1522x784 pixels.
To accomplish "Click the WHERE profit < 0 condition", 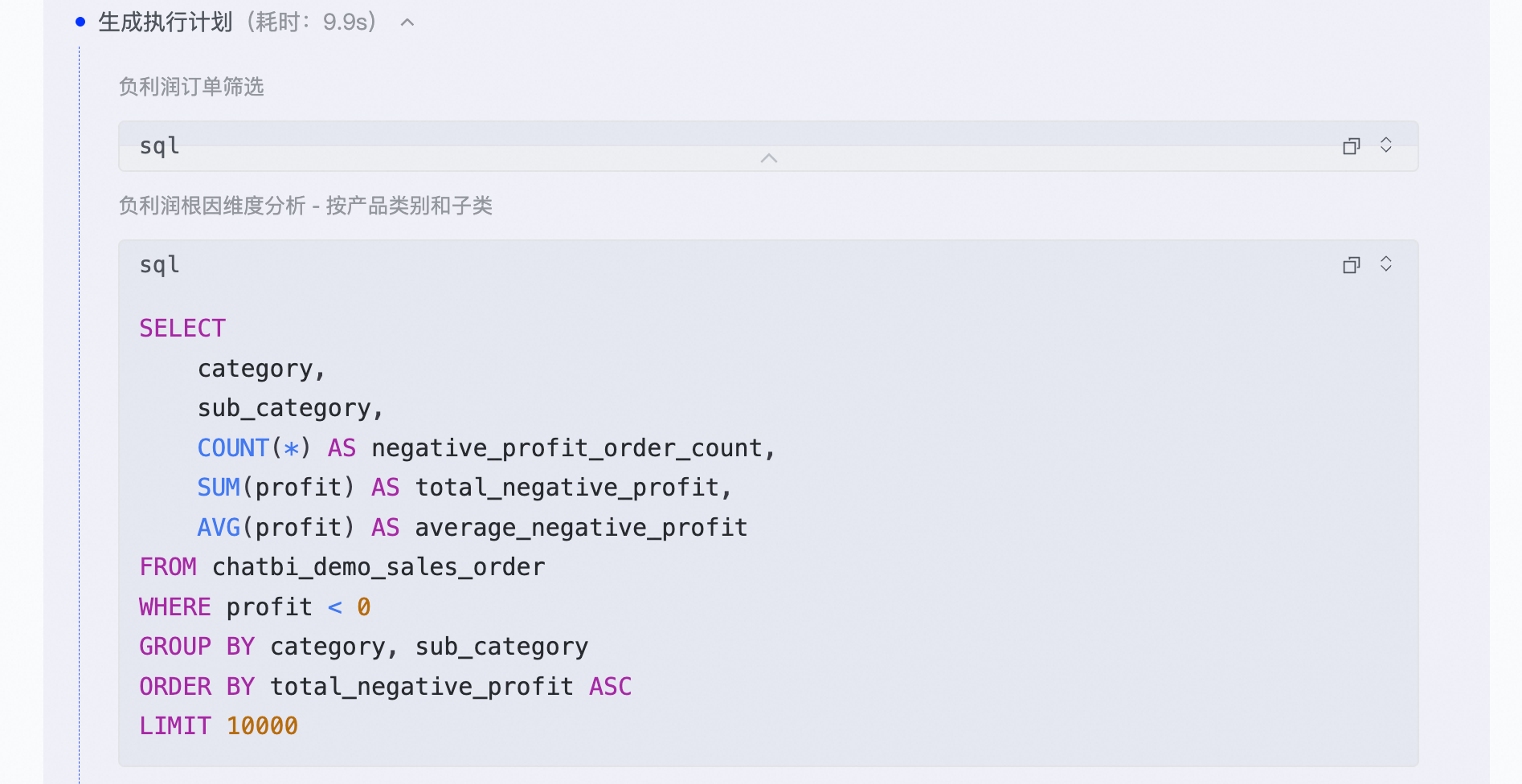I will click(254, 607).
